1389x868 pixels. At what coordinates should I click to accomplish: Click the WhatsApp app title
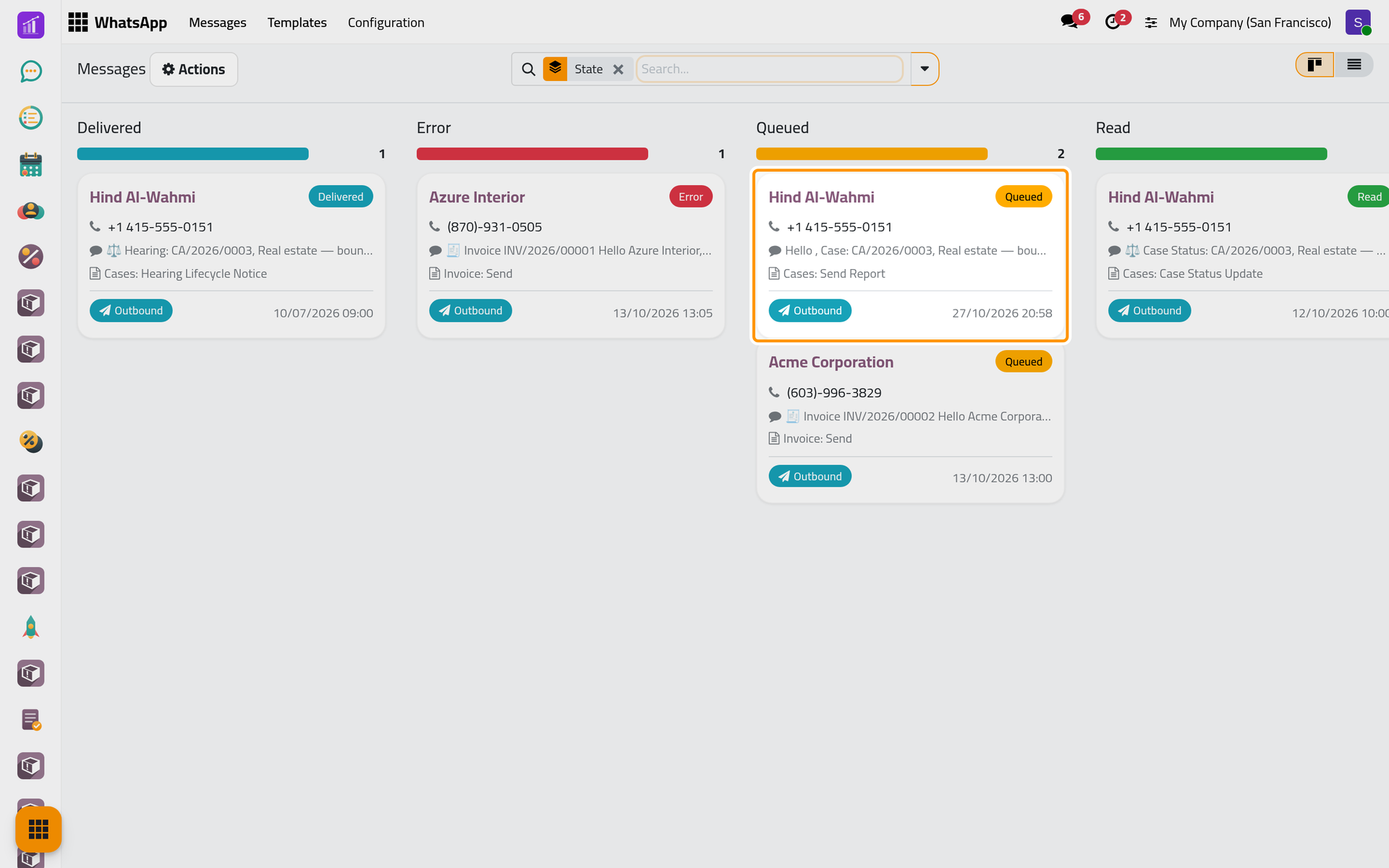[x=131, y=22]
